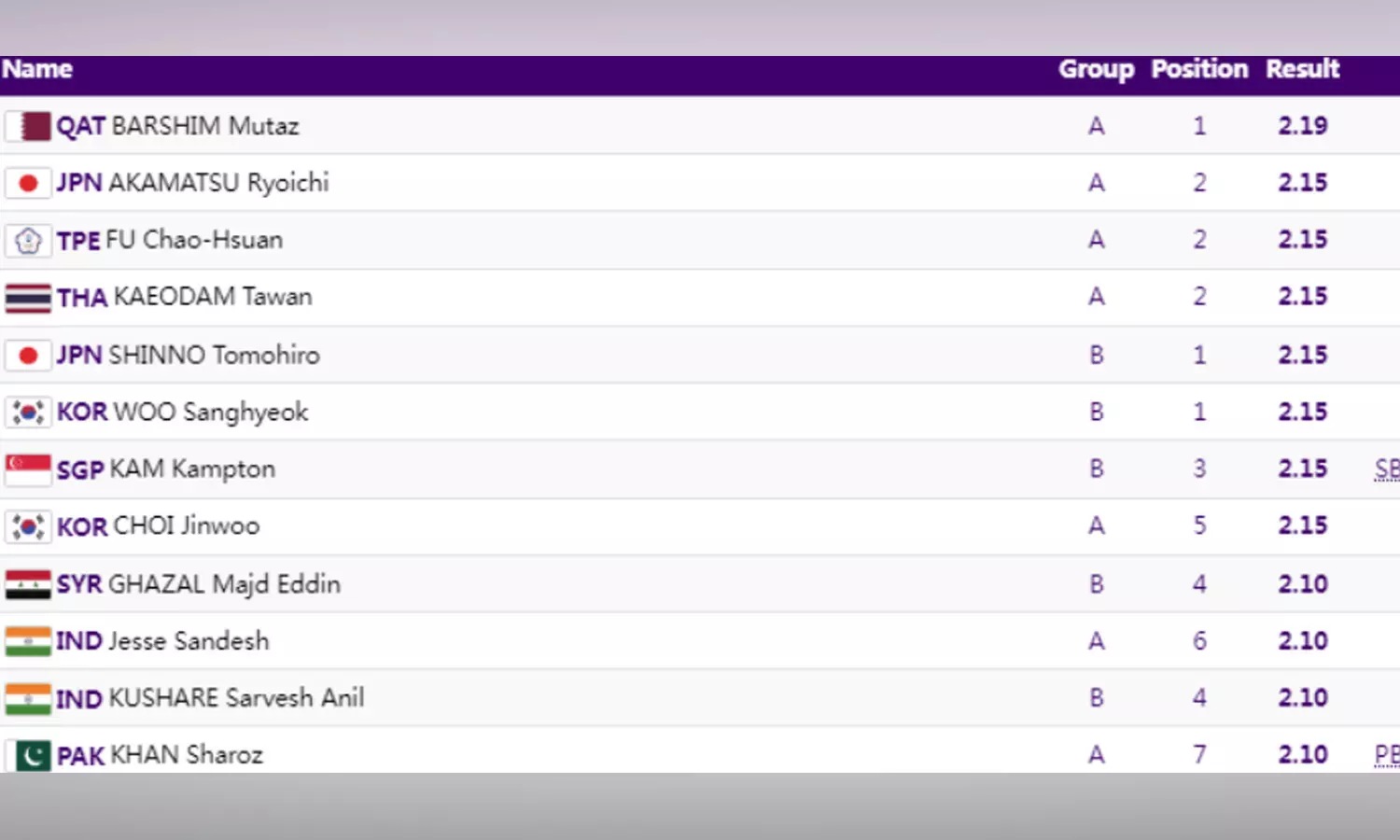Screen dimensions: 1400x840
Task: Select the Thailand flag in KAEODAM Tawan's row
Action: tap(28, 298)
